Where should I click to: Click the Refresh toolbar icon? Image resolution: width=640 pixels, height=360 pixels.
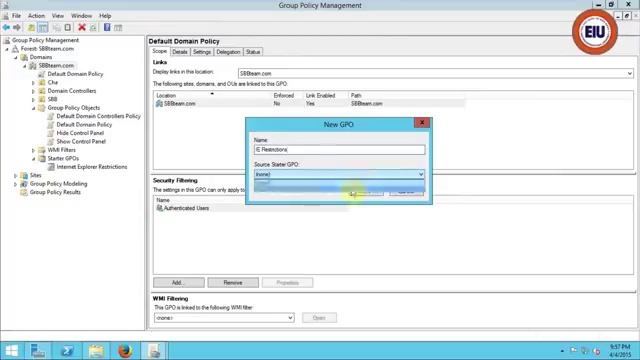pyautogui.click(x=93, y=28)
